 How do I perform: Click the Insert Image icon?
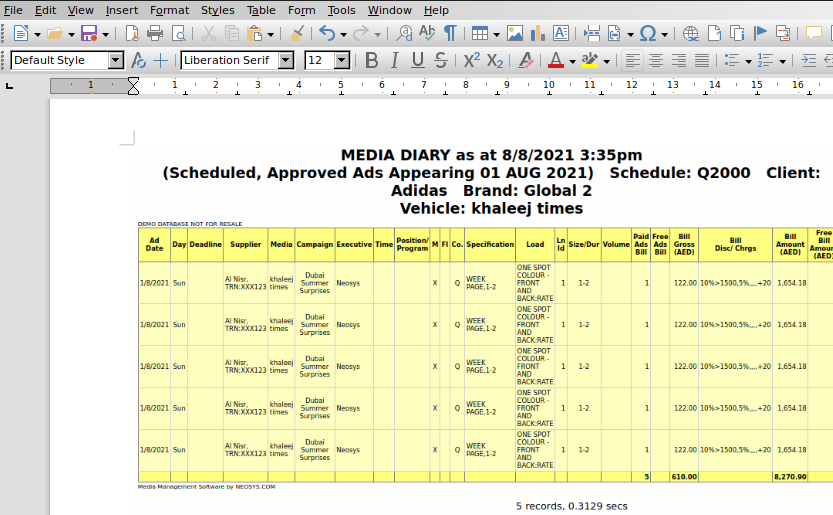point(514,33)
